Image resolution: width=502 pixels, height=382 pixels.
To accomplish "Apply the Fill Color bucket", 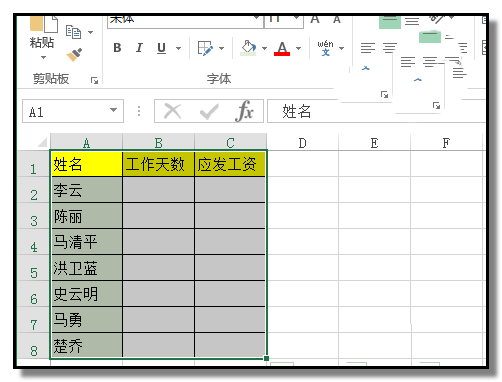I will (248, 48).
